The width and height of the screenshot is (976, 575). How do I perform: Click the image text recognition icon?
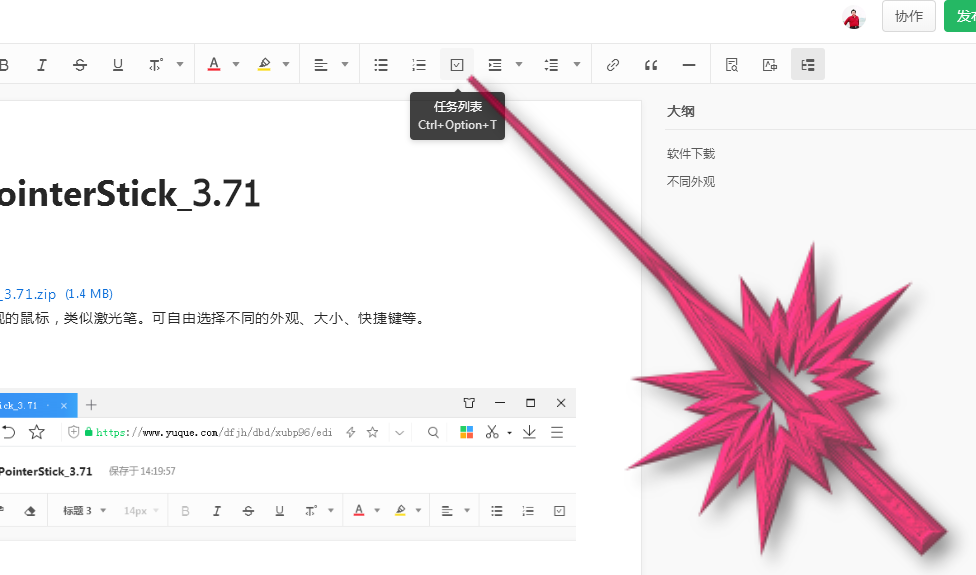[x=770, y=65]
